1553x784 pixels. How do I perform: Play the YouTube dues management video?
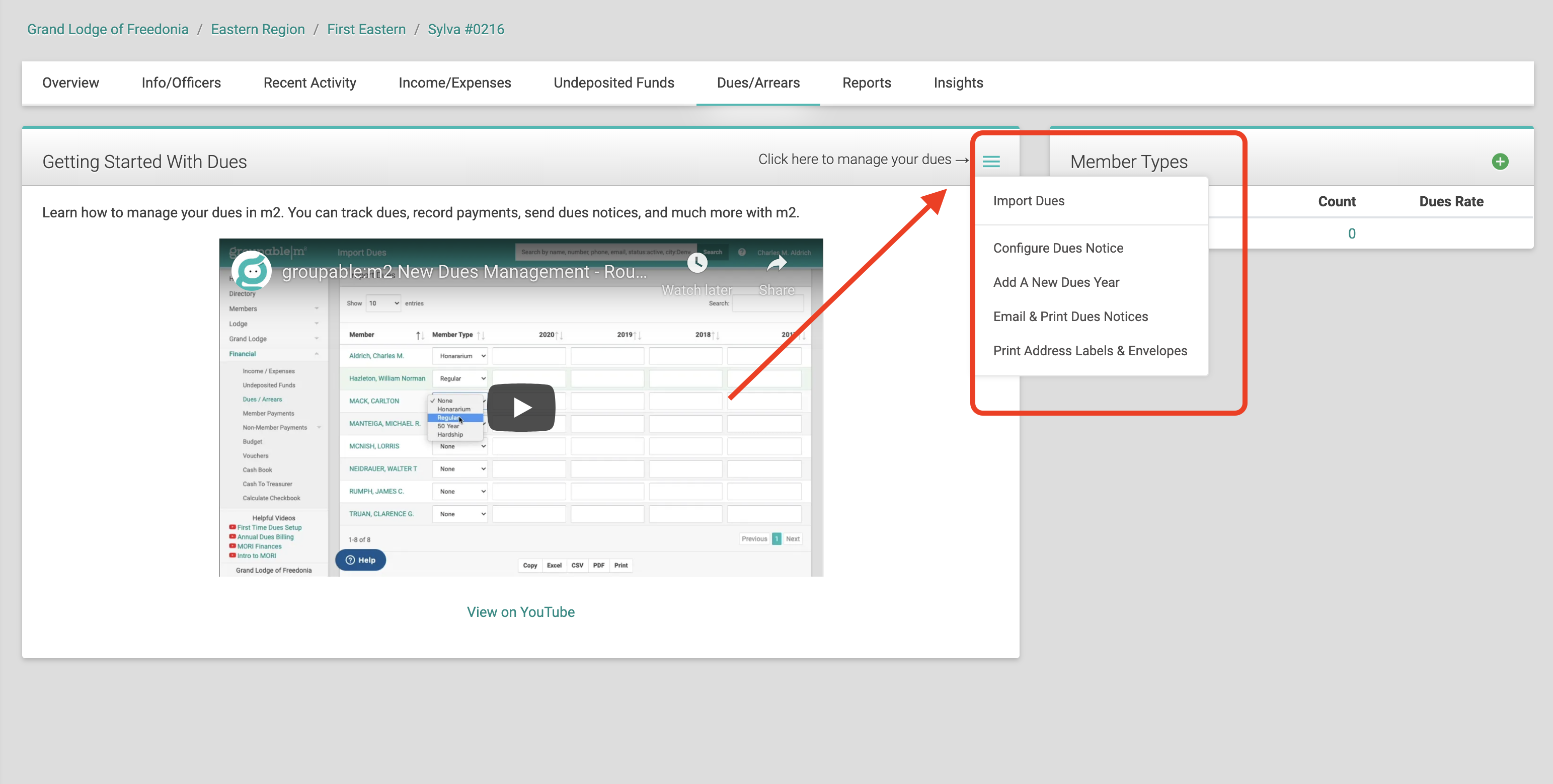coord(521,408)
